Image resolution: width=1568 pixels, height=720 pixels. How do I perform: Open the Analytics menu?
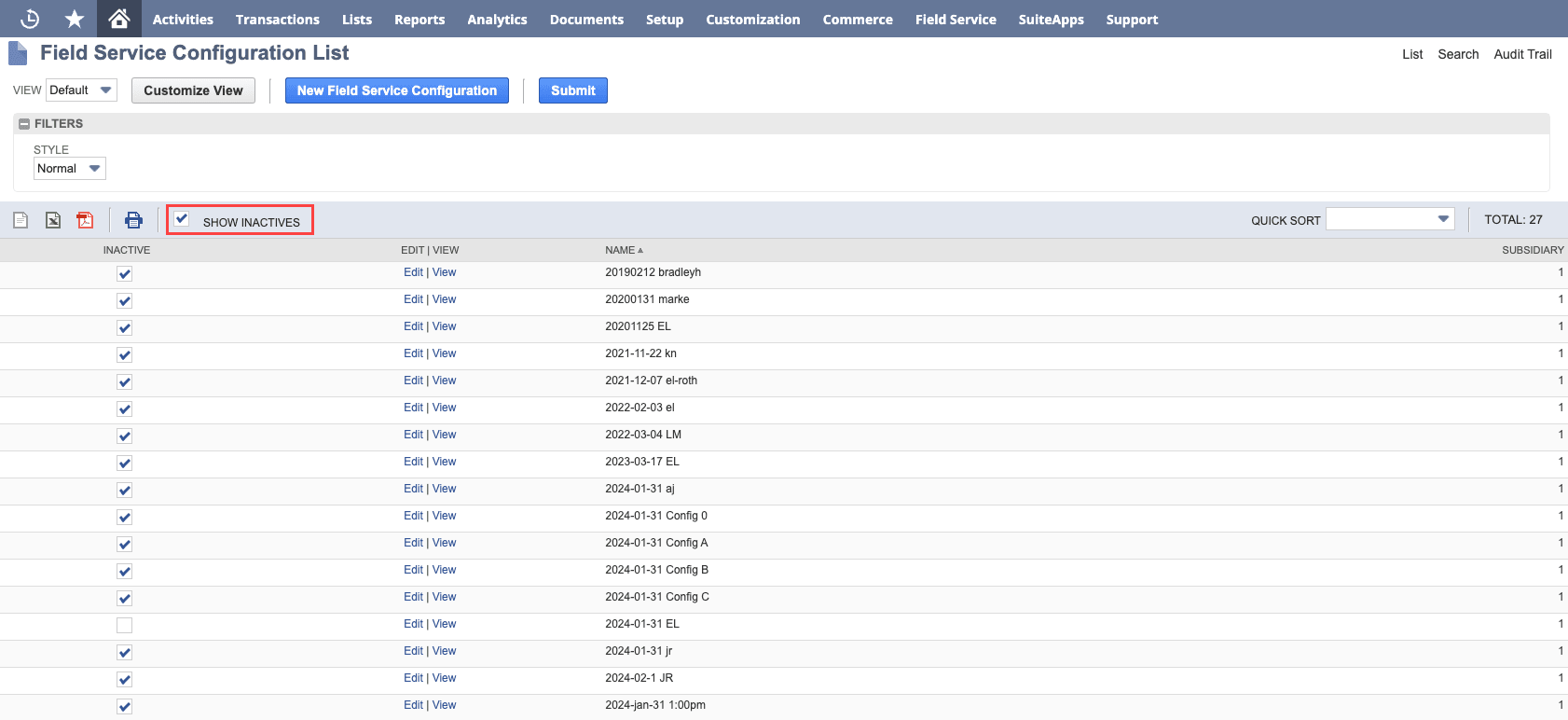pyautogui.click(x=497, y=19)
